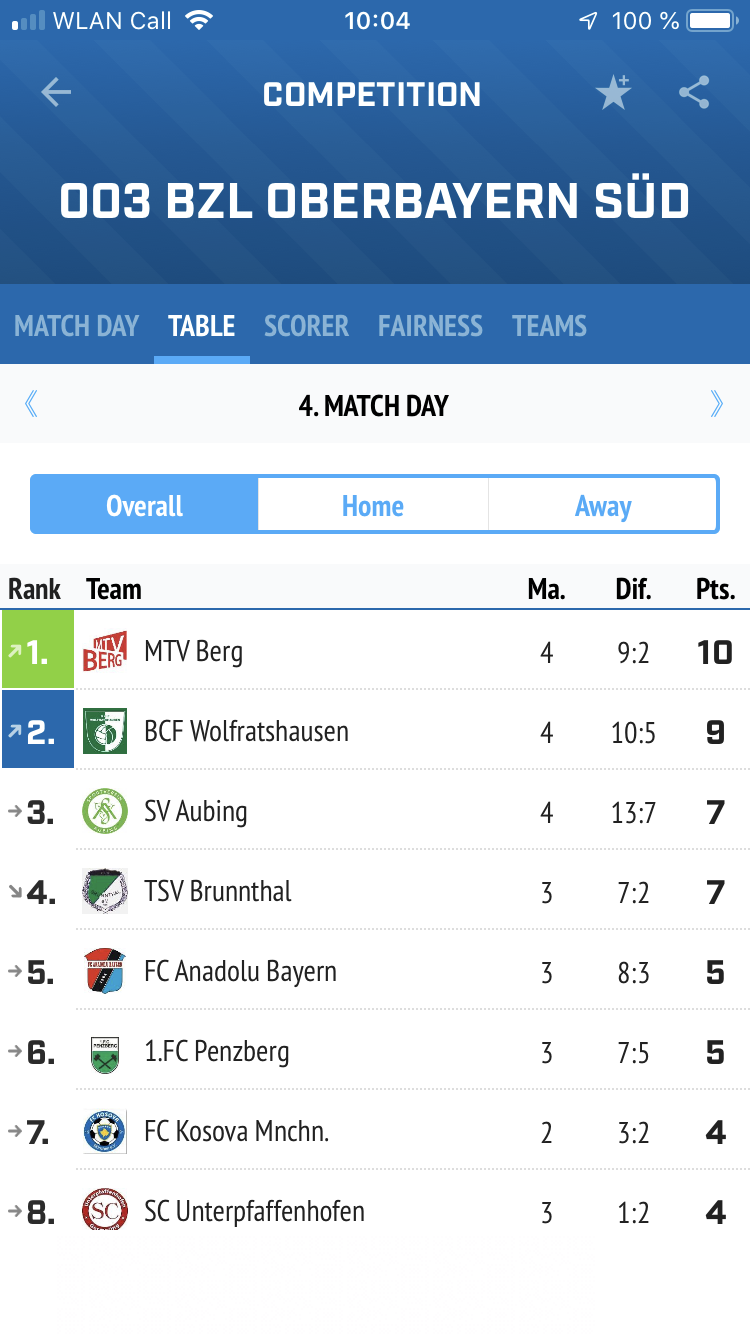Select SC Unterpfaffenhofen team name
750x1334 pixels.
254,1212
